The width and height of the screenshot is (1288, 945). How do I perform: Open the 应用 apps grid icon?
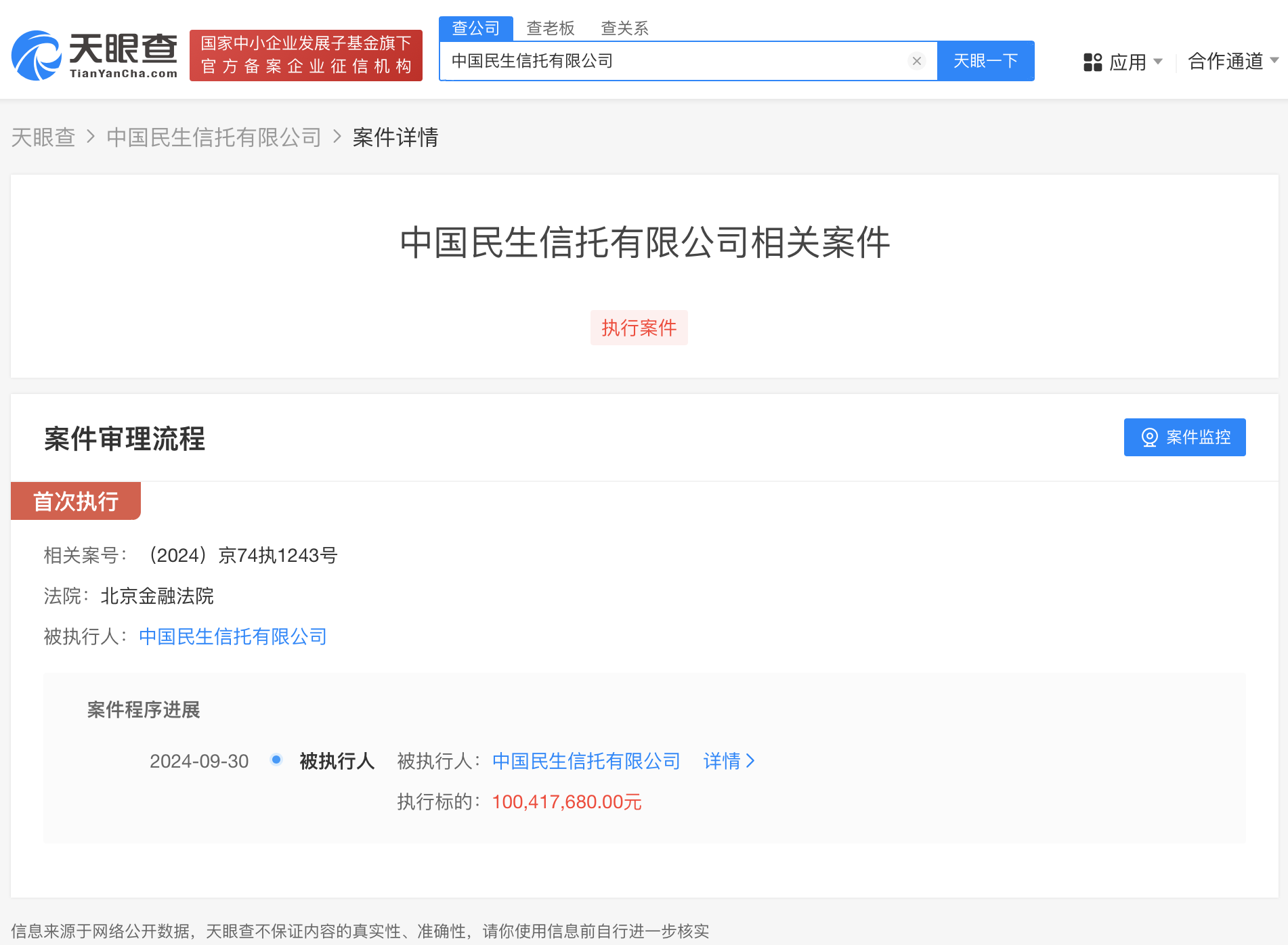pos(1092,62)
